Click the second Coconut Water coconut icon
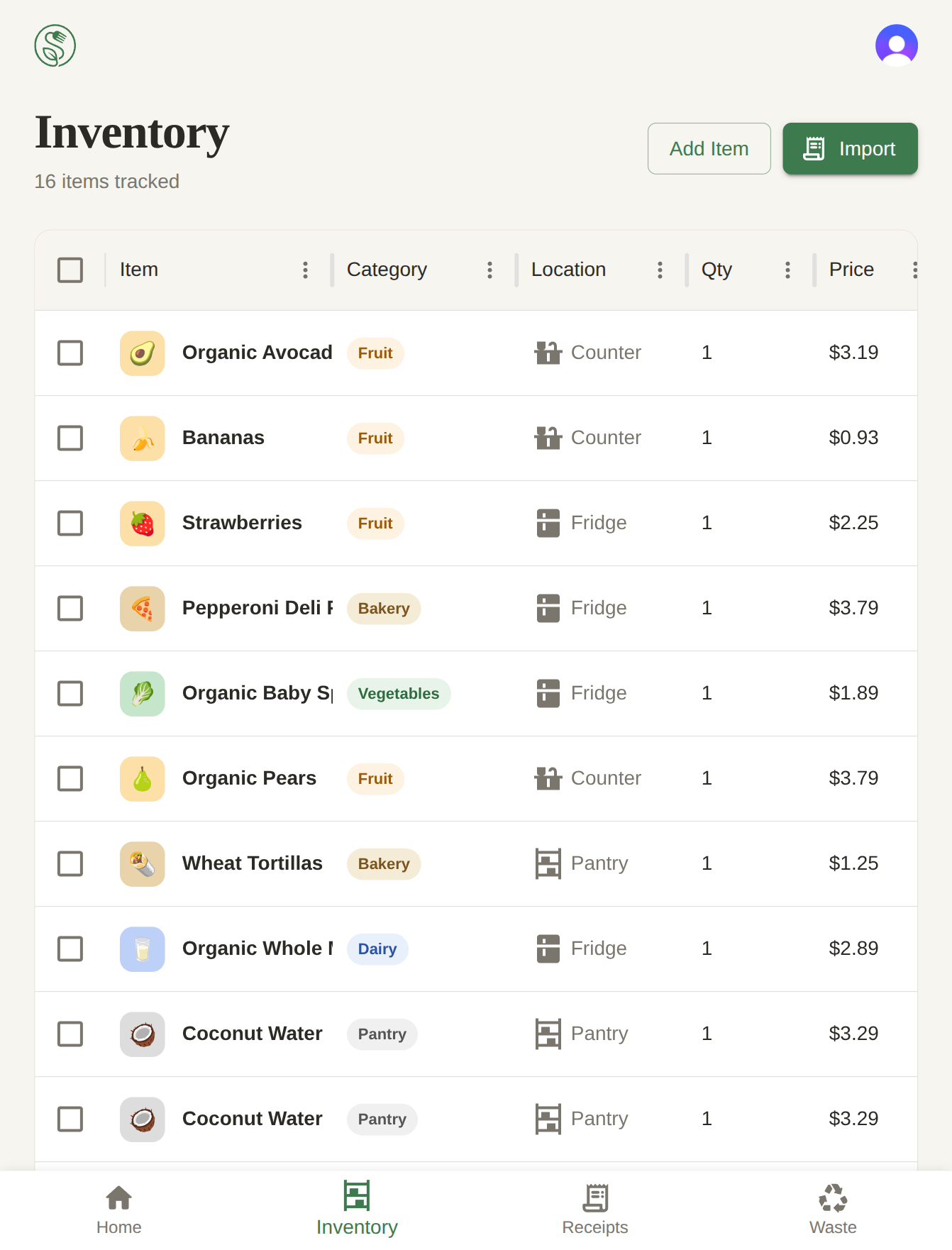Image resolution: width=952 pixels, height=1250 pixels. pyautogui.click(x=143, y=1119)
